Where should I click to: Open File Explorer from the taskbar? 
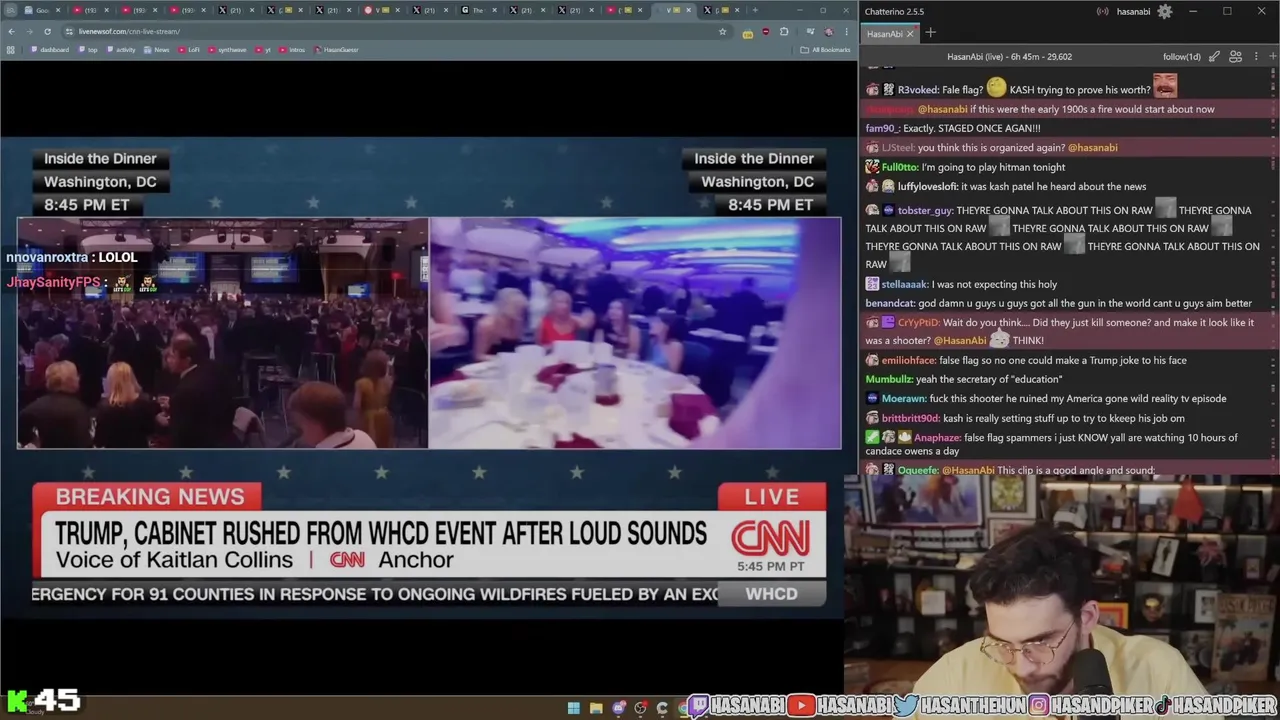pos(596,707)
